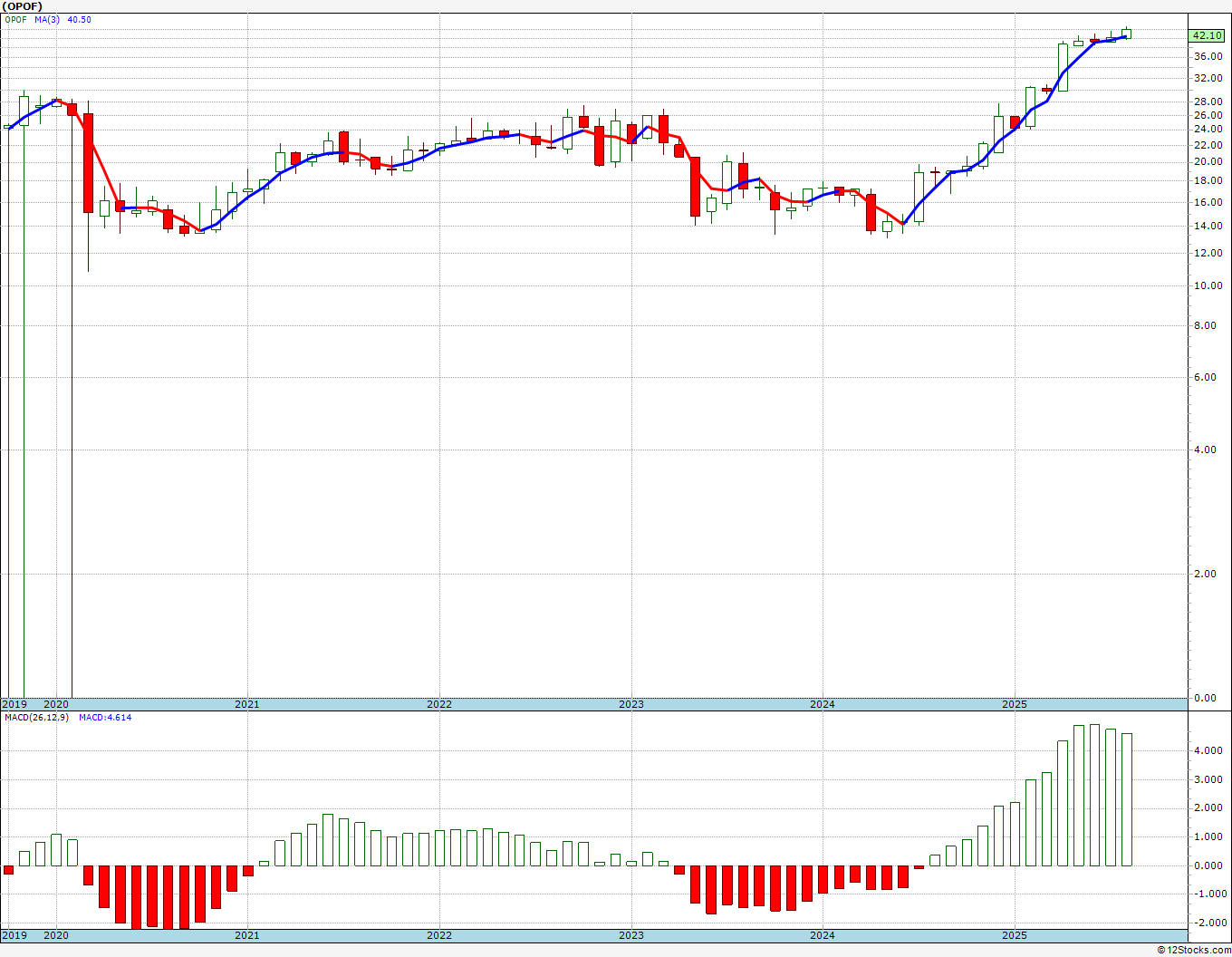Click the 20.00 price axis label
Viewport: 1232px width, 957px height.
pos(1208,162)
